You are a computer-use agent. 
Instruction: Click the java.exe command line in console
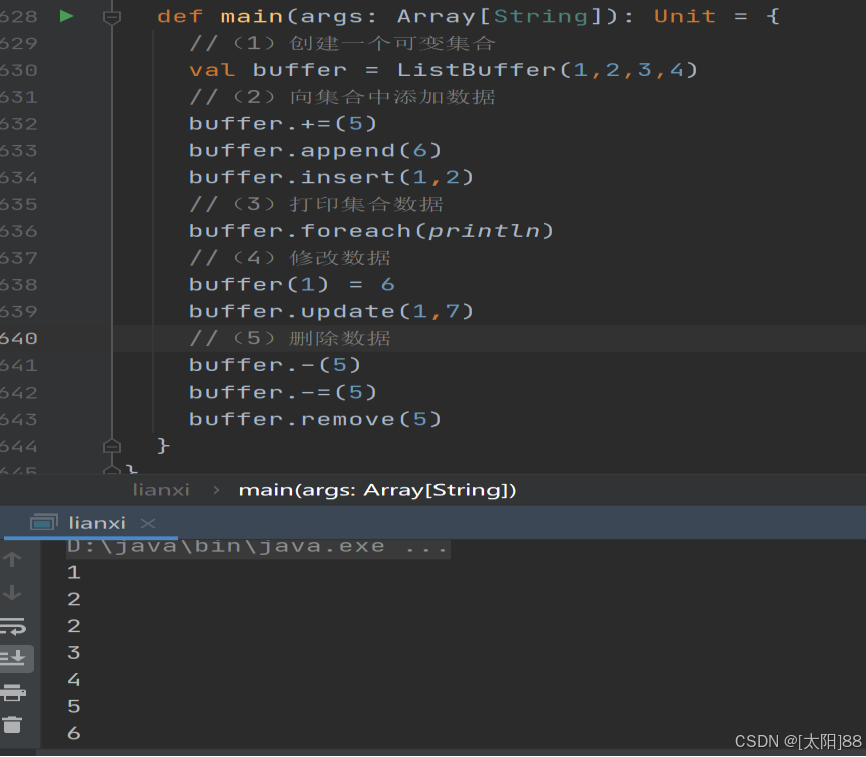click(x=258, y=547)
